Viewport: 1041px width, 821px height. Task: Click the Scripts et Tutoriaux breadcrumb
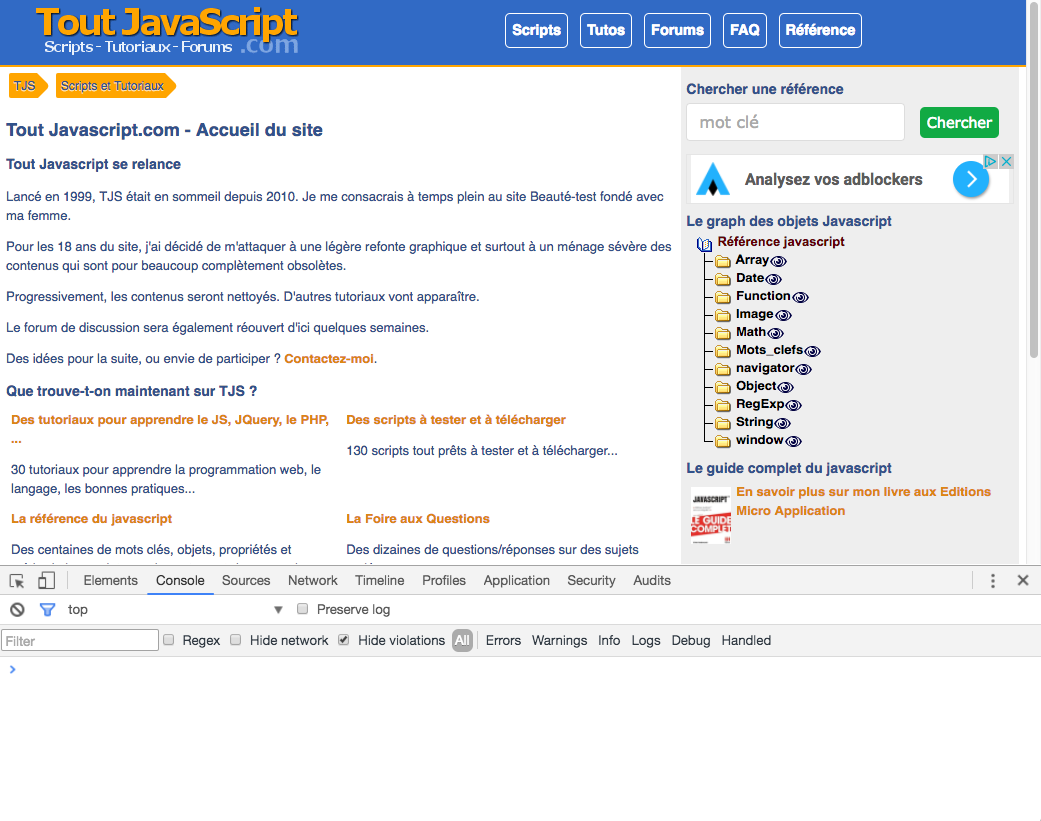[112, 86]
